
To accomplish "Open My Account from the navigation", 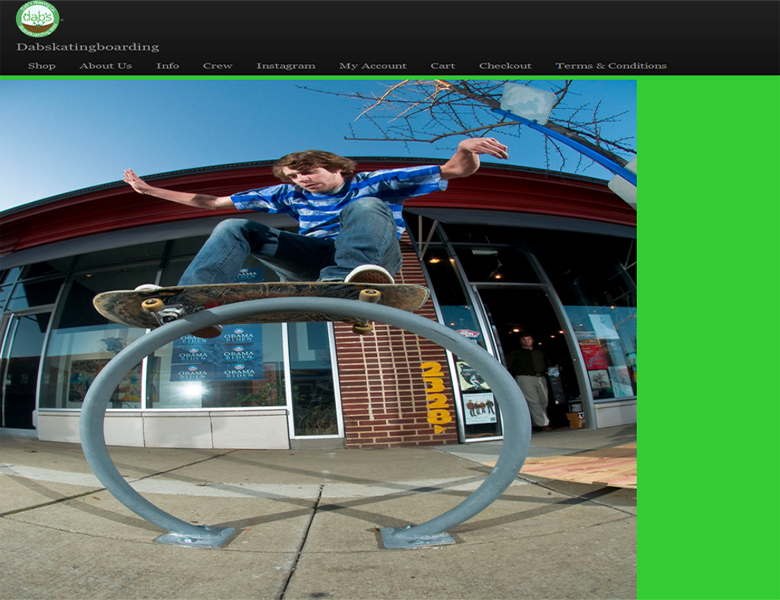I will tap(372, 66).
